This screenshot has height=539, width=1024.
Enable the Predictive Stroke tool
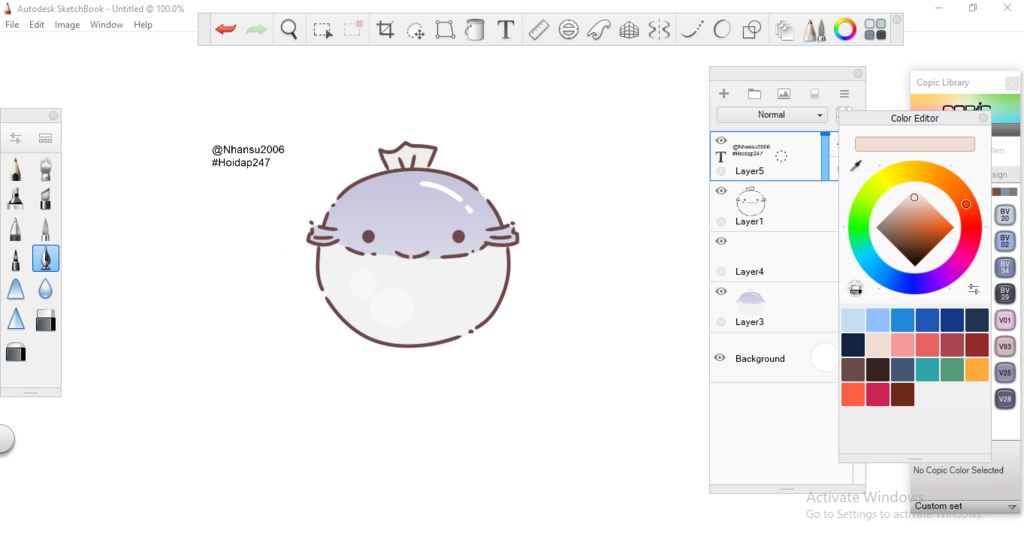point(722,29)
